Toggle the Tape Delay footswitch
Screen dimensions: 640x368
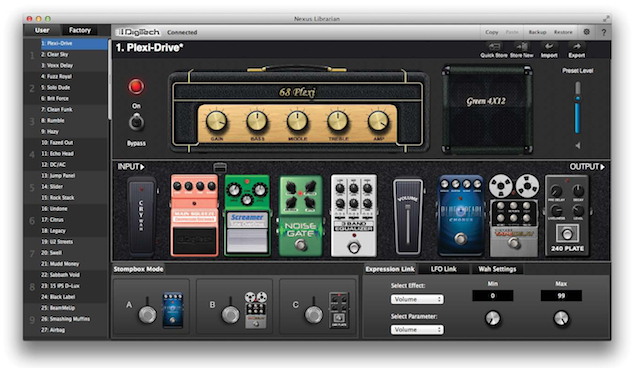point(514,244)
